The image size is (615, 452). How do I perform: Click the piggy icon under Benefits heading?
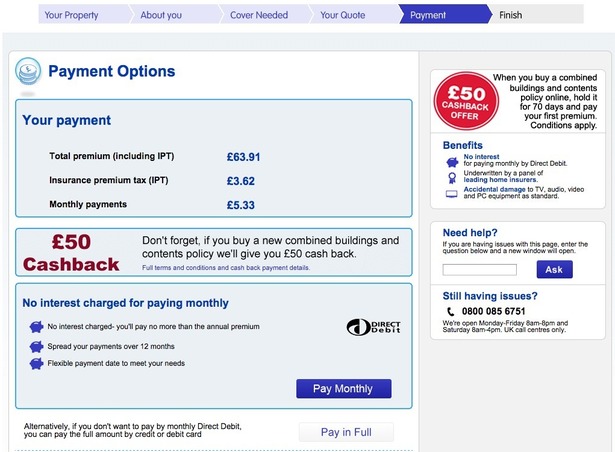(451, 159)
